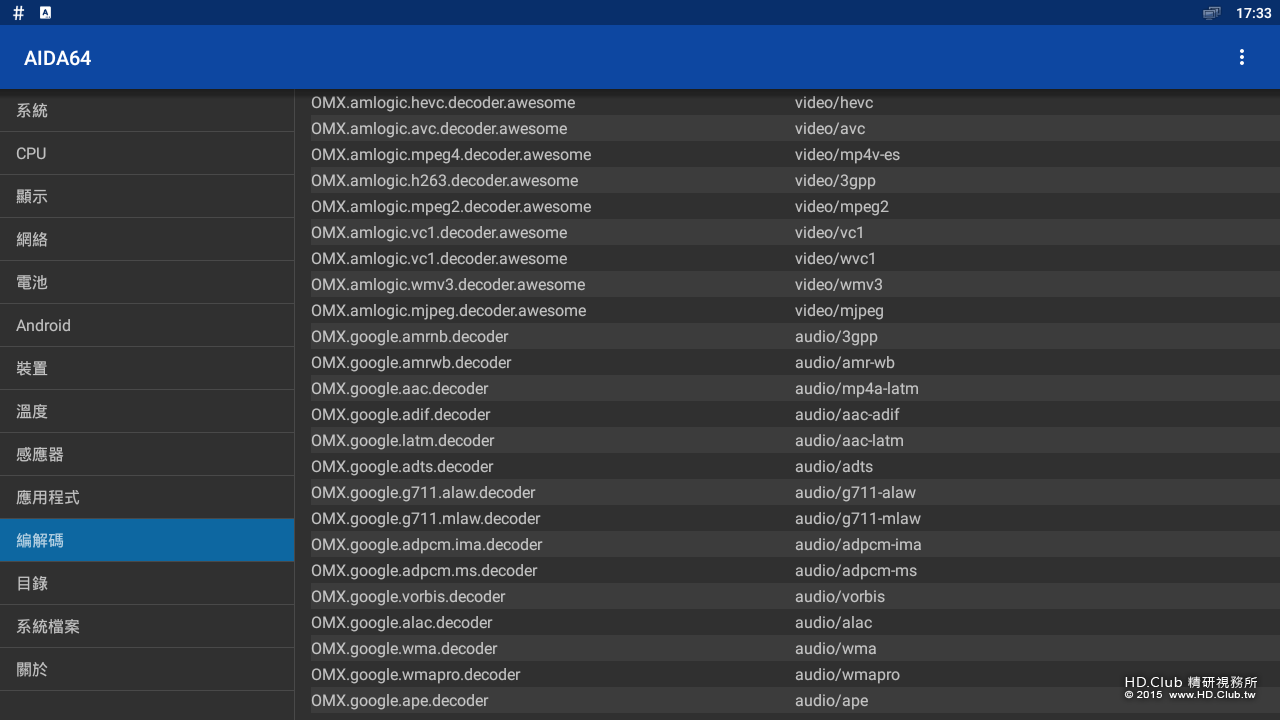Viewport: 1280px width, 720px height.
Task: Click the video/hevc MIME type value
Action: [x=834, y=102]
